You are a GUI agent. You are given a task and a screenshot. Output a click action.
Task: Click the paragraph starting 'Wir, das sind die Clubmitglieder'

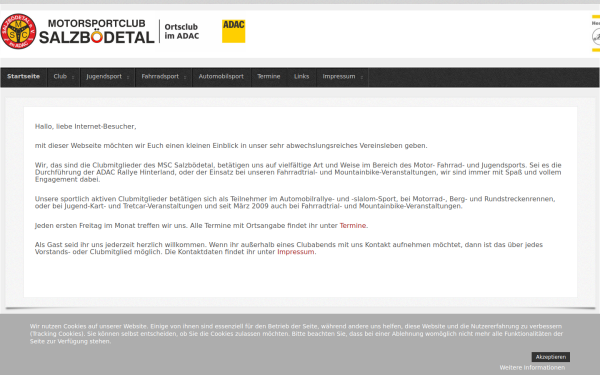point(298,173)
